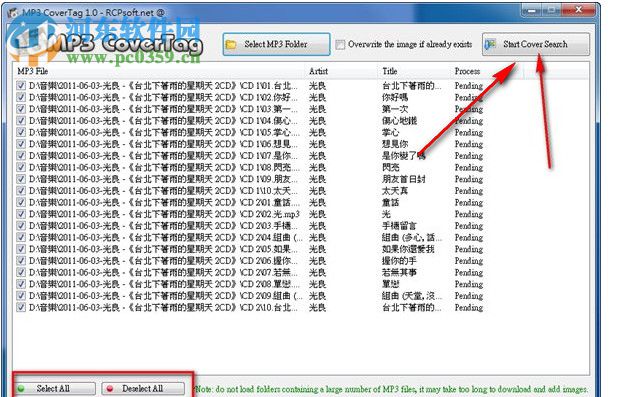Select the title 傷心地鐵 cell

pyautogui.click(x=399, y=121)
